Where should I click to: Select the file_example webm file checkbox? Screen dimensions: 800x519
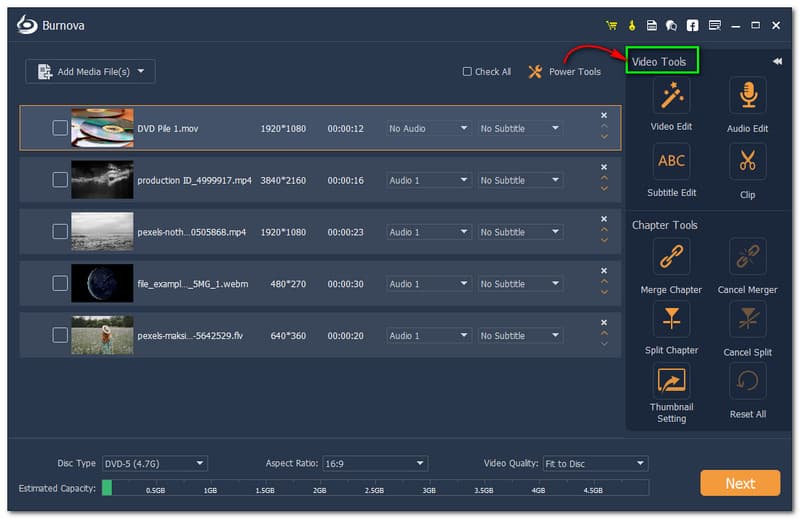60,284
